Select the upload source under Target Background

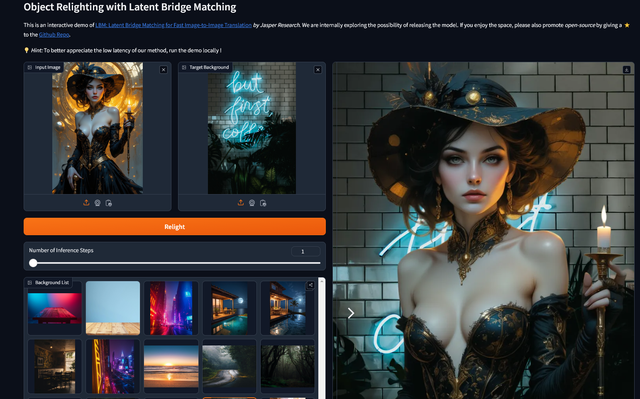coord(241,203)
